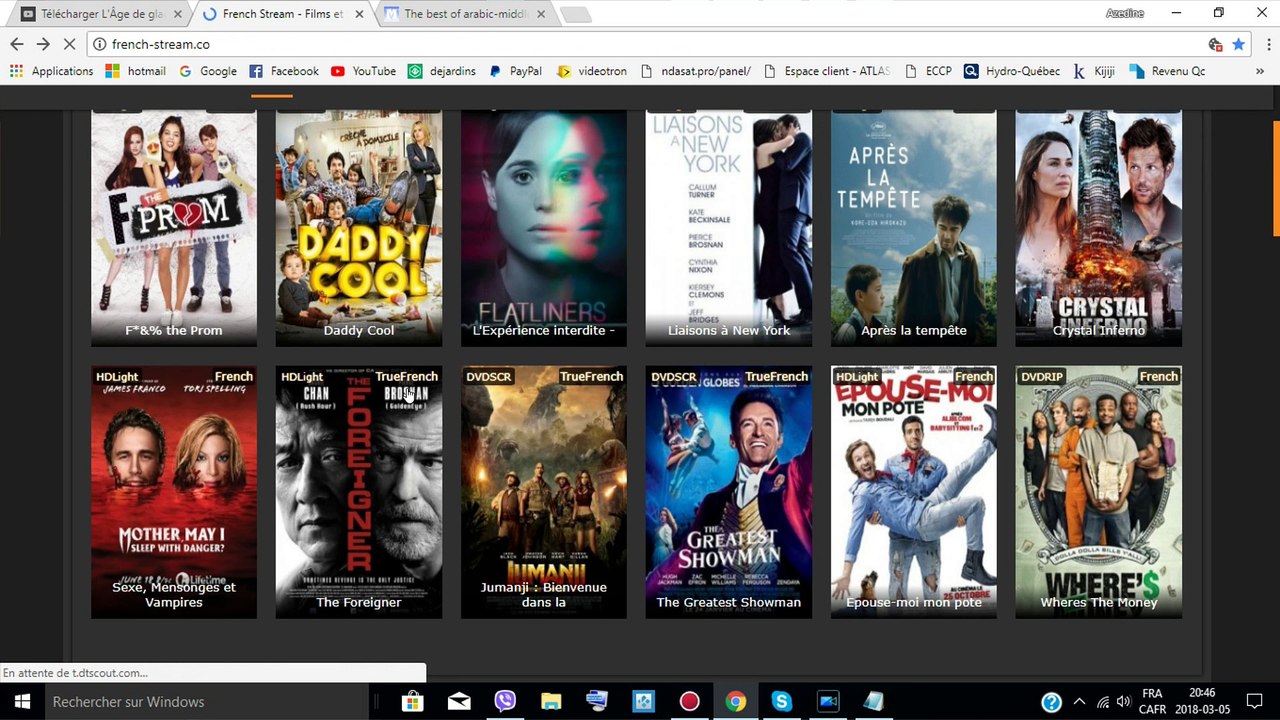Image resolution: width=1280 pixels, height=720 pixels.
Task: Open the Liaisons à New York poster
Action: (x=729, y=229)
